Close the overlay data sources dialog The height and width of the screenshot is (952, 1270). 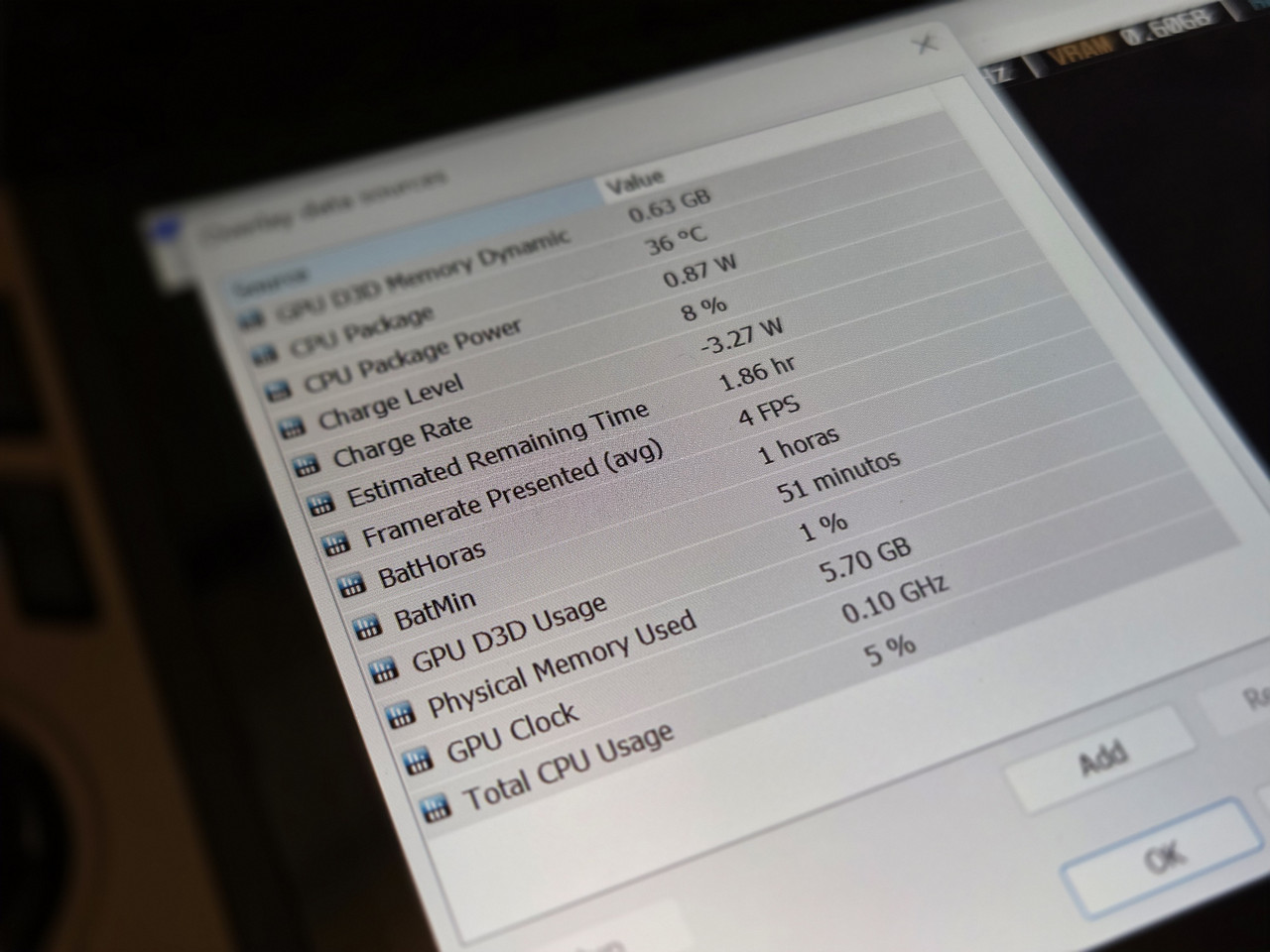click(x=925, y=44)
